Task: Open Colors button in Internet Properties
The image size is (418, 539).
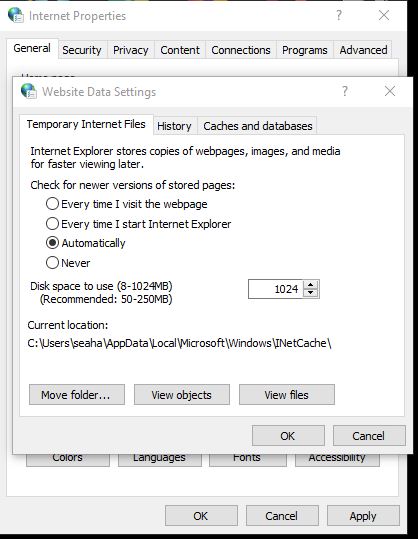Action: coord(68,460)
